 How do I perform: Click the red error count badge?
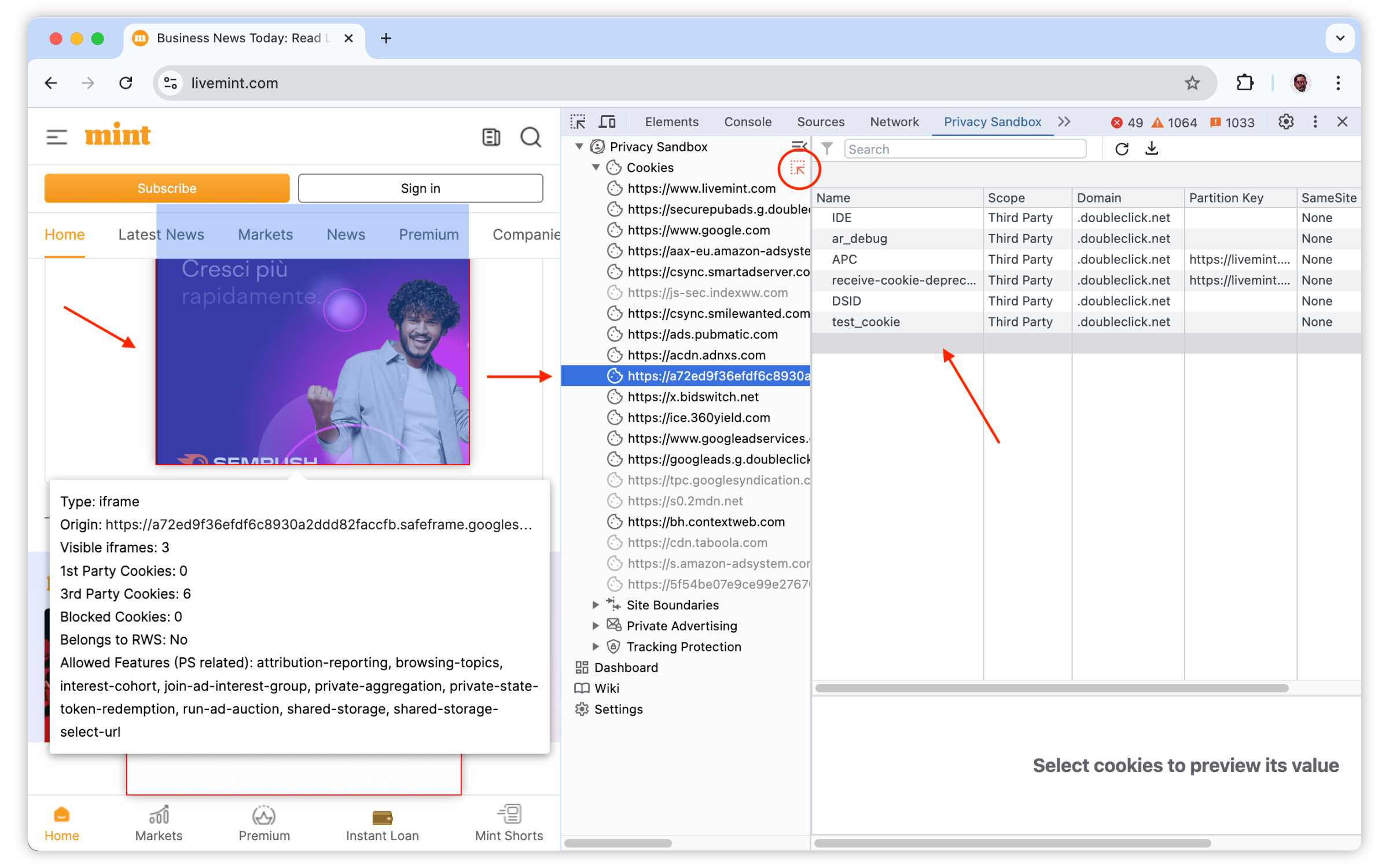coord(1126,123)
